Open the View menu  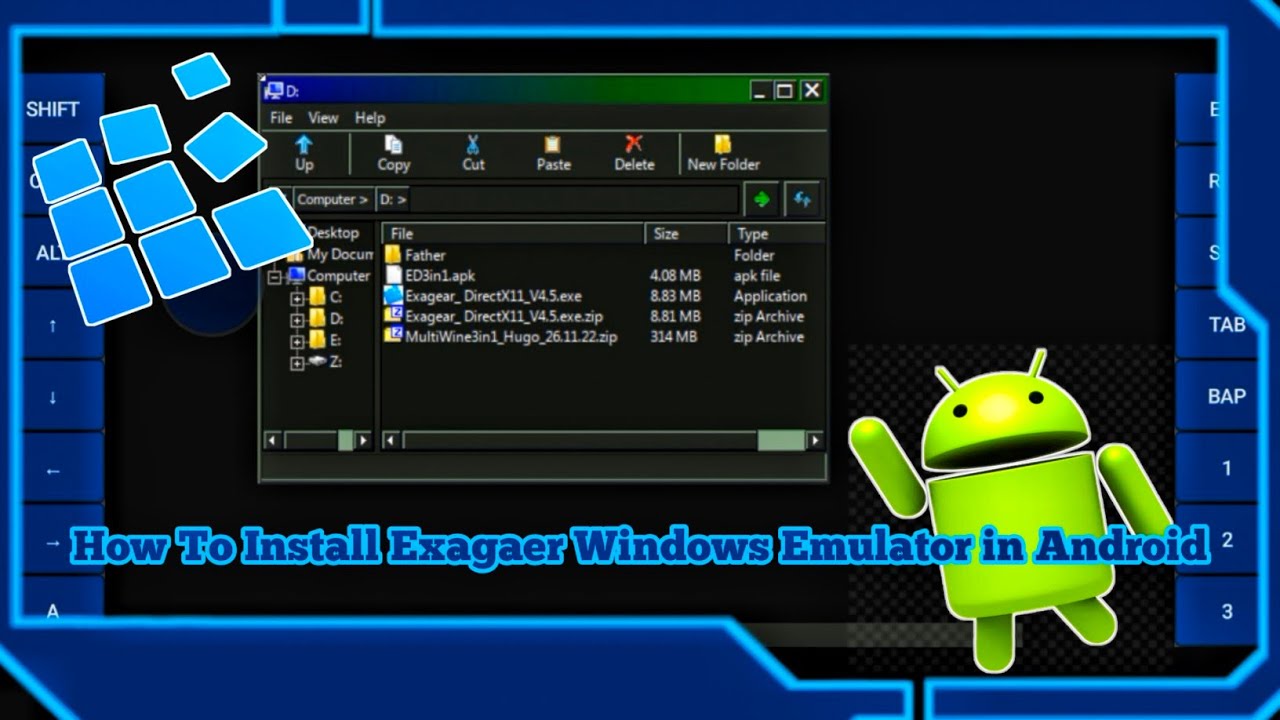(x=323, y=117)
